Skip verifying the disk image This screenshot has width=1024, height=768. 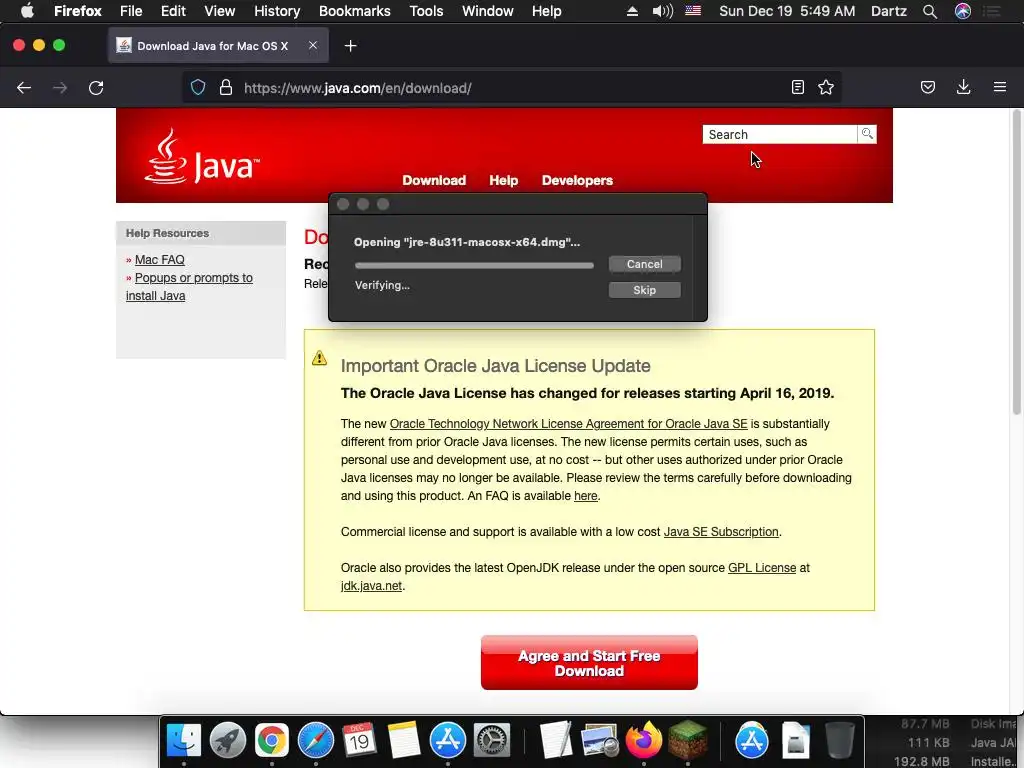(x=645, y=290)
